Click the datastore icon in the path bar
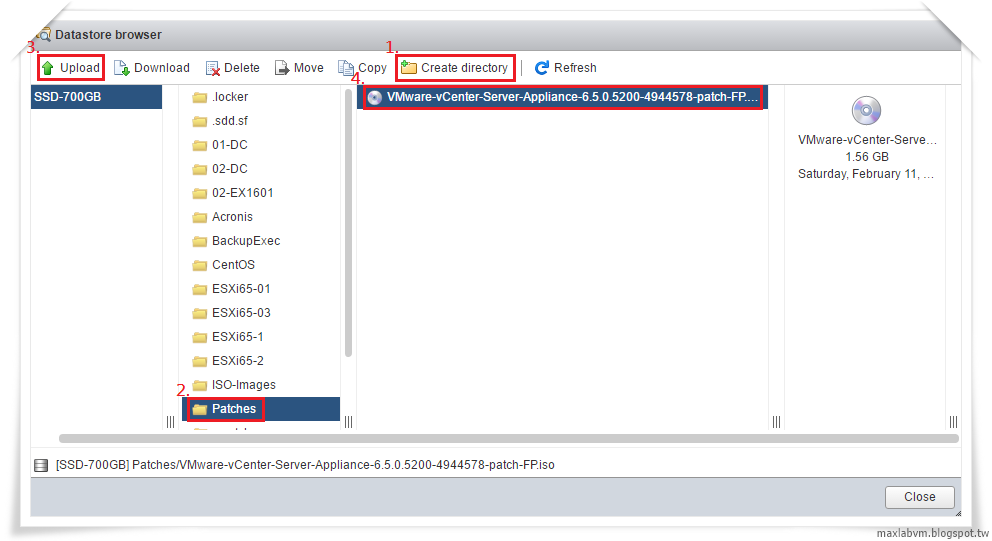This screenshot has height=541, width=992. pyautogui.click(x=41, y=466)
